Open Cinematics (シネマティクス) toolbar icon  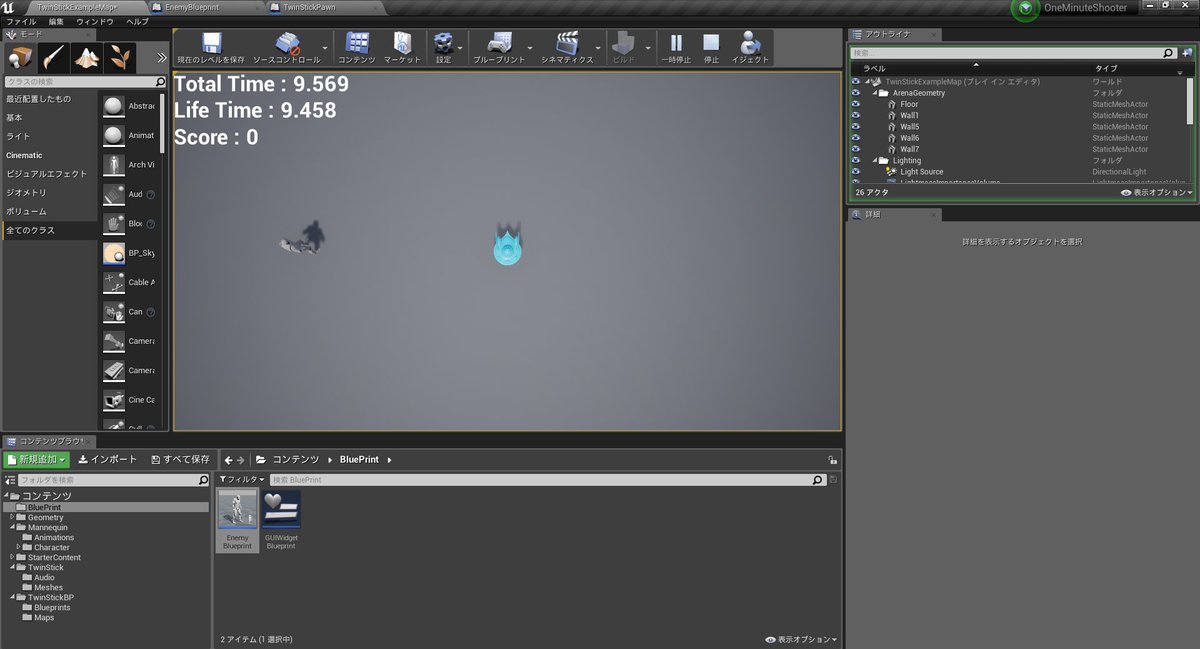click(x=567, y=47)
